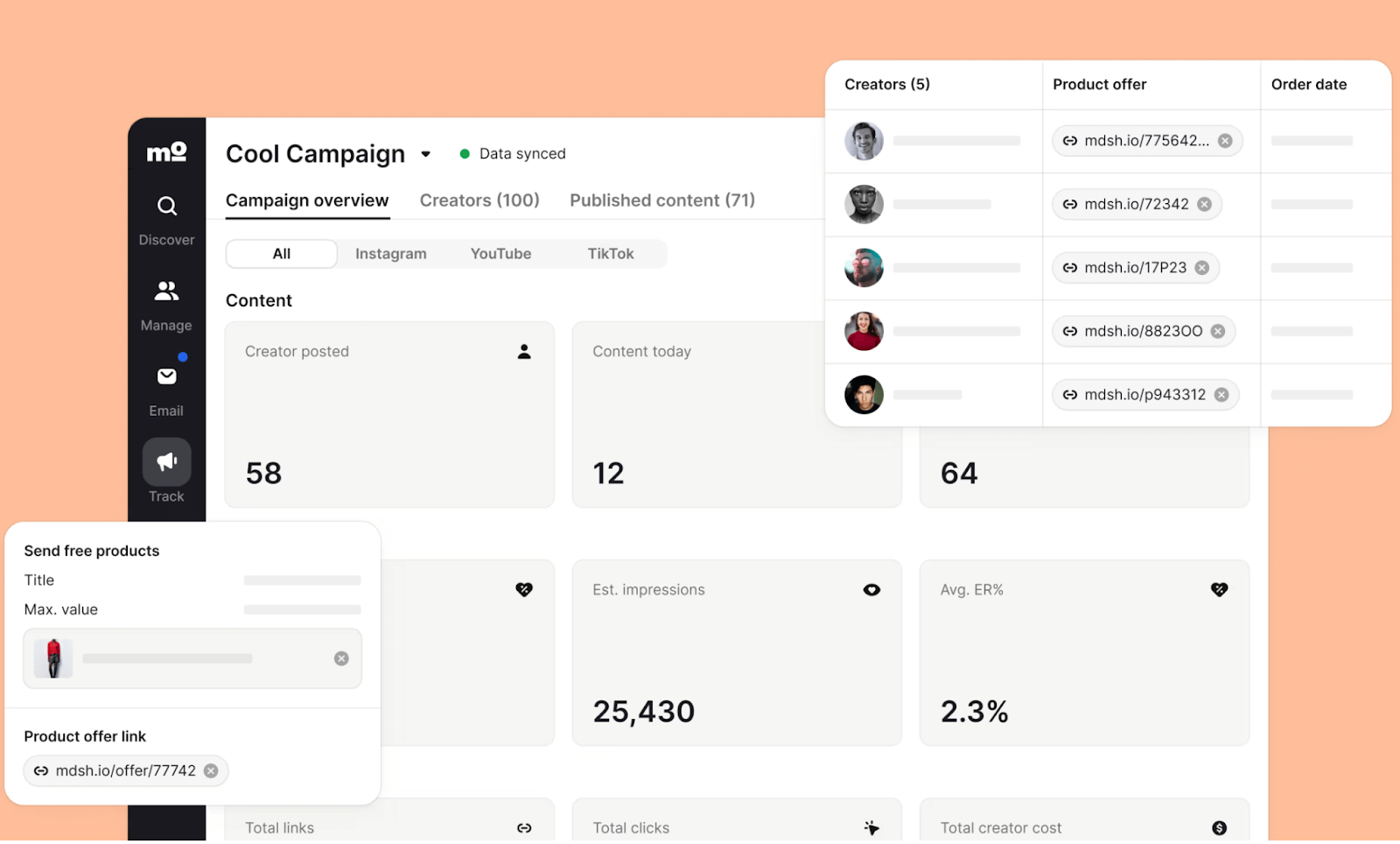
Task: Click Send free products heading
Action: pos(92,552)
